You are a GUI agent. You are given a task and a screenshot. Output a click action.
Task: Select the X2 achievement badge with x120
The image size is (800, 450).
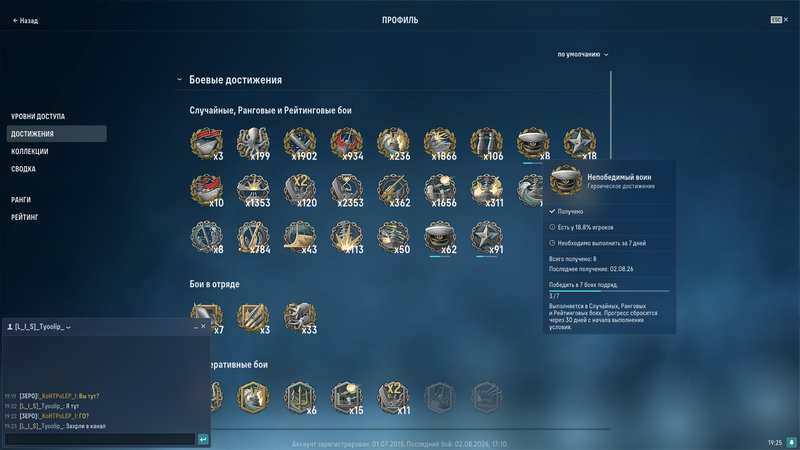tap(300, 190)
